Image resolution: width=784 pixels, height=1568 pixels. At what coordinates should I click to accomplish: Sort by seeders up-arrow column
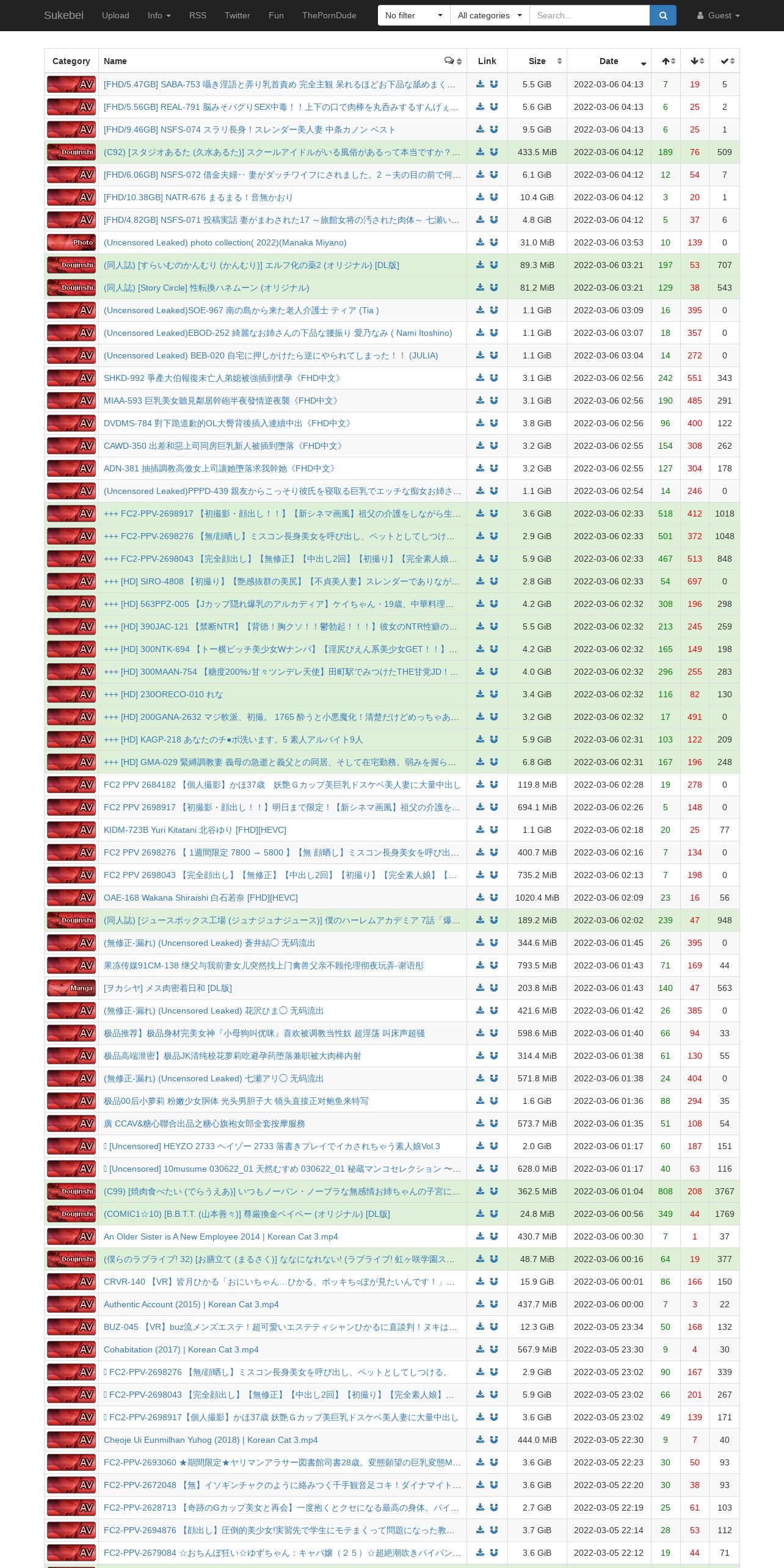[666, 61]
